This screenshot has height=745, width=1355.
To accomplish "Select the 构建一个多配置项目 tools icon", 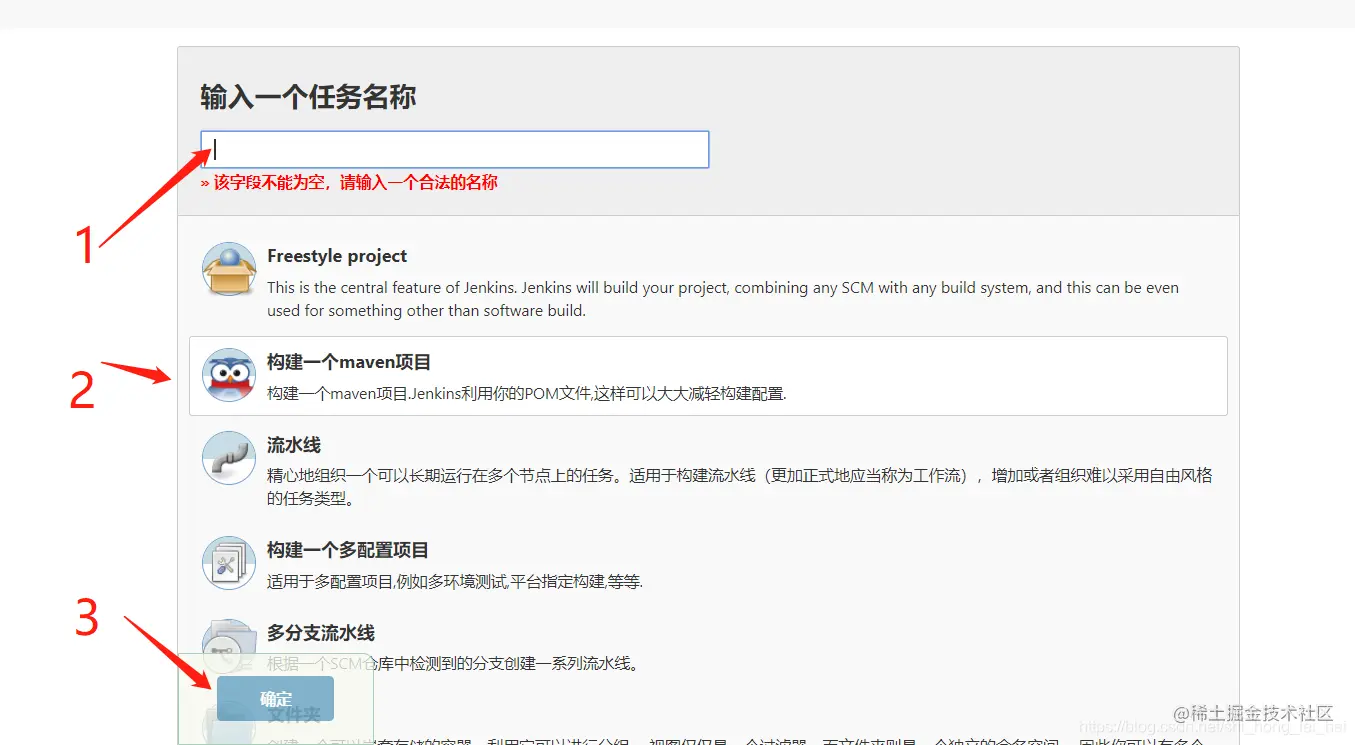I will 229,563.
